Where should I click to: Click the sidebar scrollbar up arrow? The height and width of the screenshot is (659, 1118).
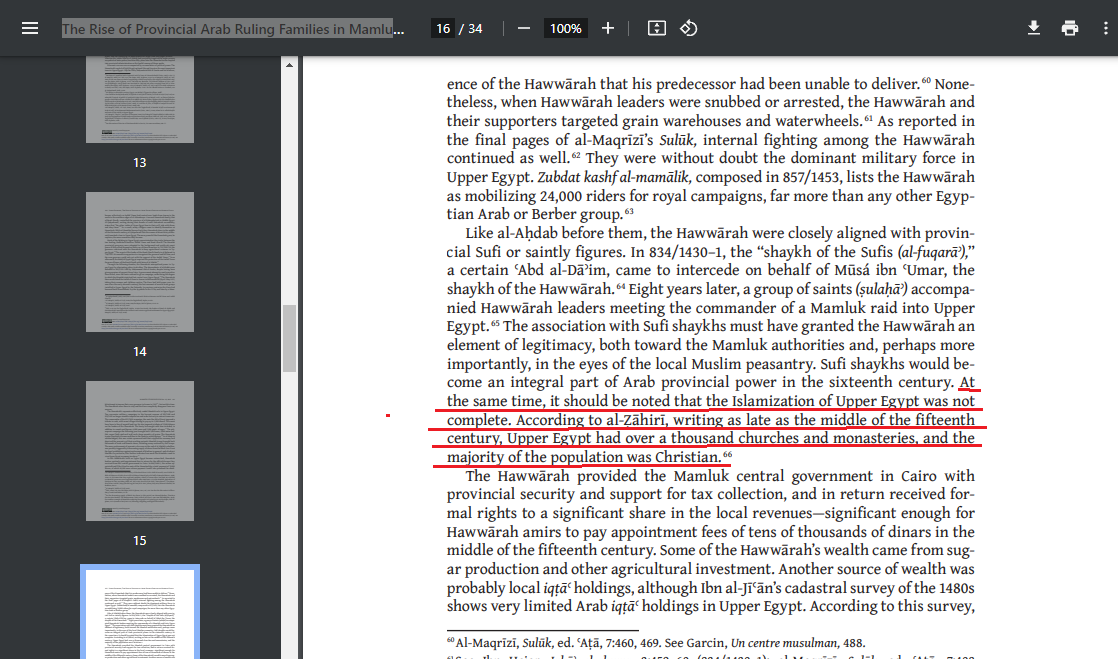tap(289, 65)
